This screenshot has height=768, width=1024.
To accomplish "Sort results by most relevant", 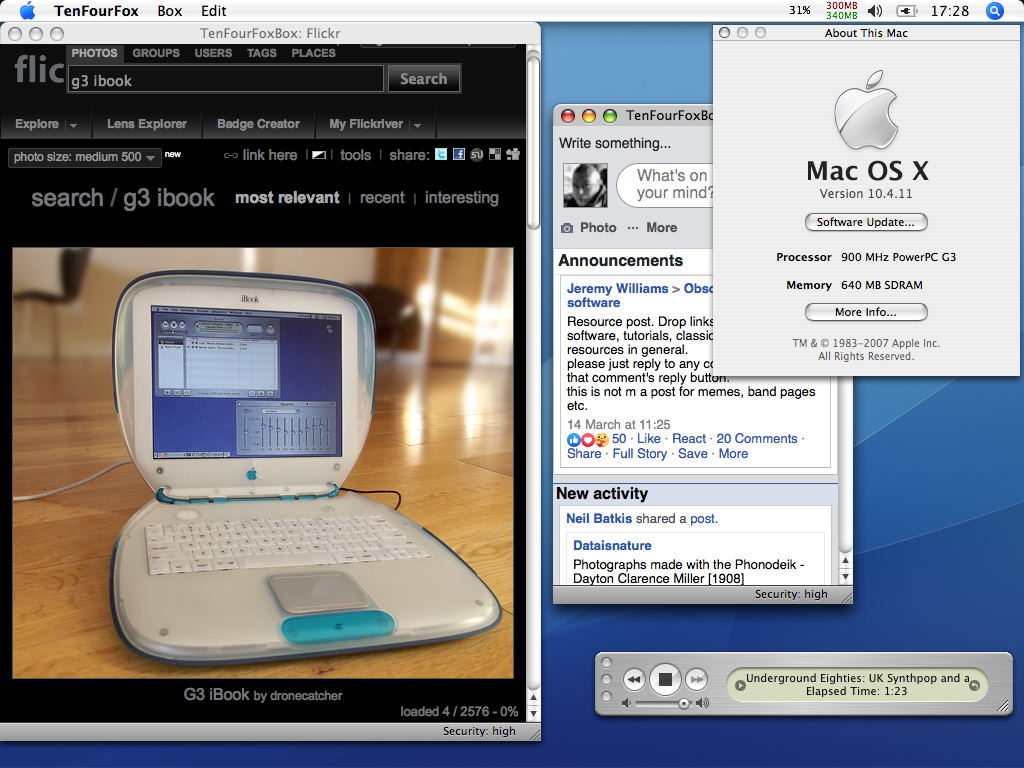I will (x=287, y=198).
